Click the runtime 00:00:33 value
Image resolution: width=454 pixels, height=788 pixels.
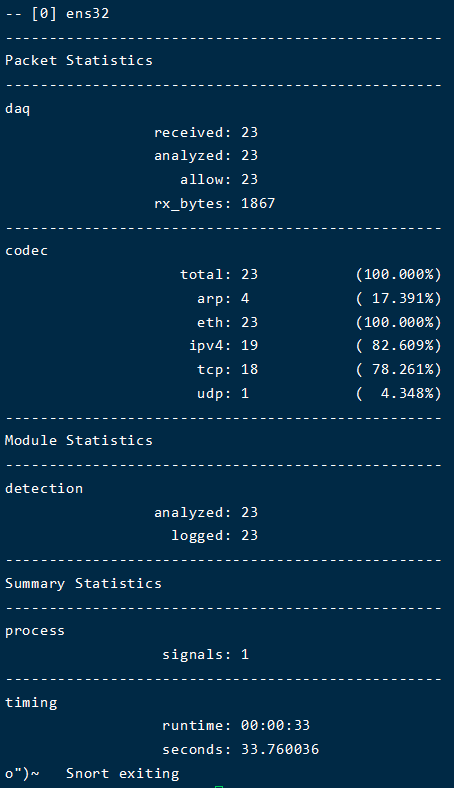point(276,725)
